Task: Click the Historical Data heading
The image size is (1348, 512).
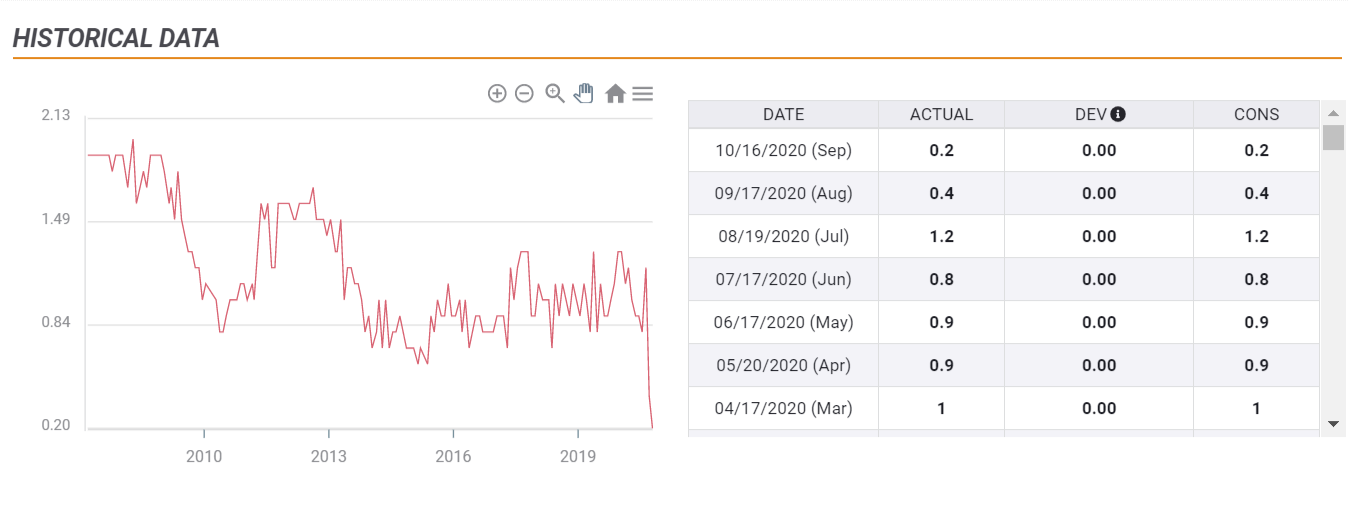Action: pyautogui.click(x=116, y=39)
